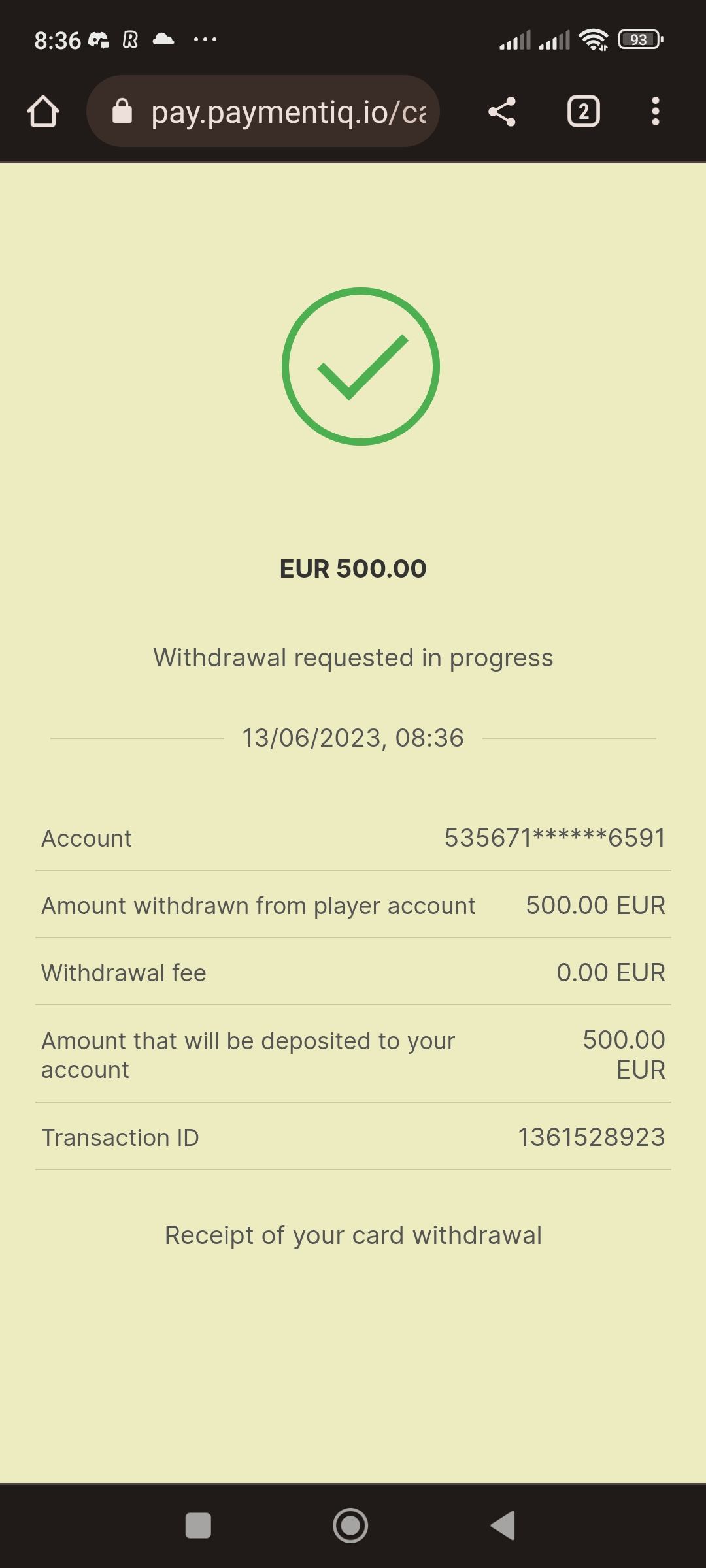Tap the battery indicator showing 93

pyautogui.click(x=641, y=40)
